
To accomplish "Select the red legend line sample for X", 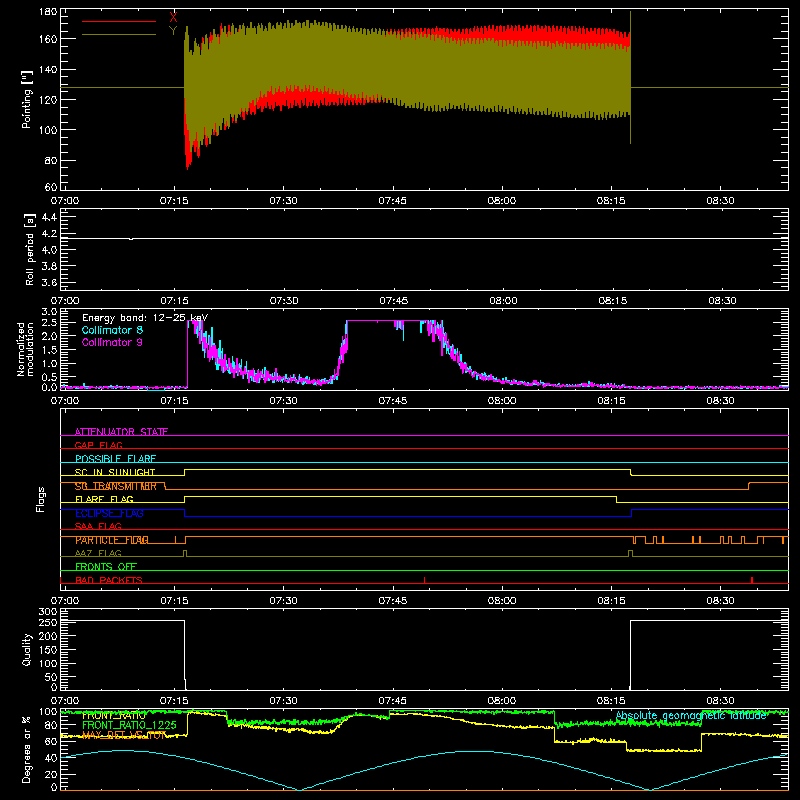I will click(119, 21).
